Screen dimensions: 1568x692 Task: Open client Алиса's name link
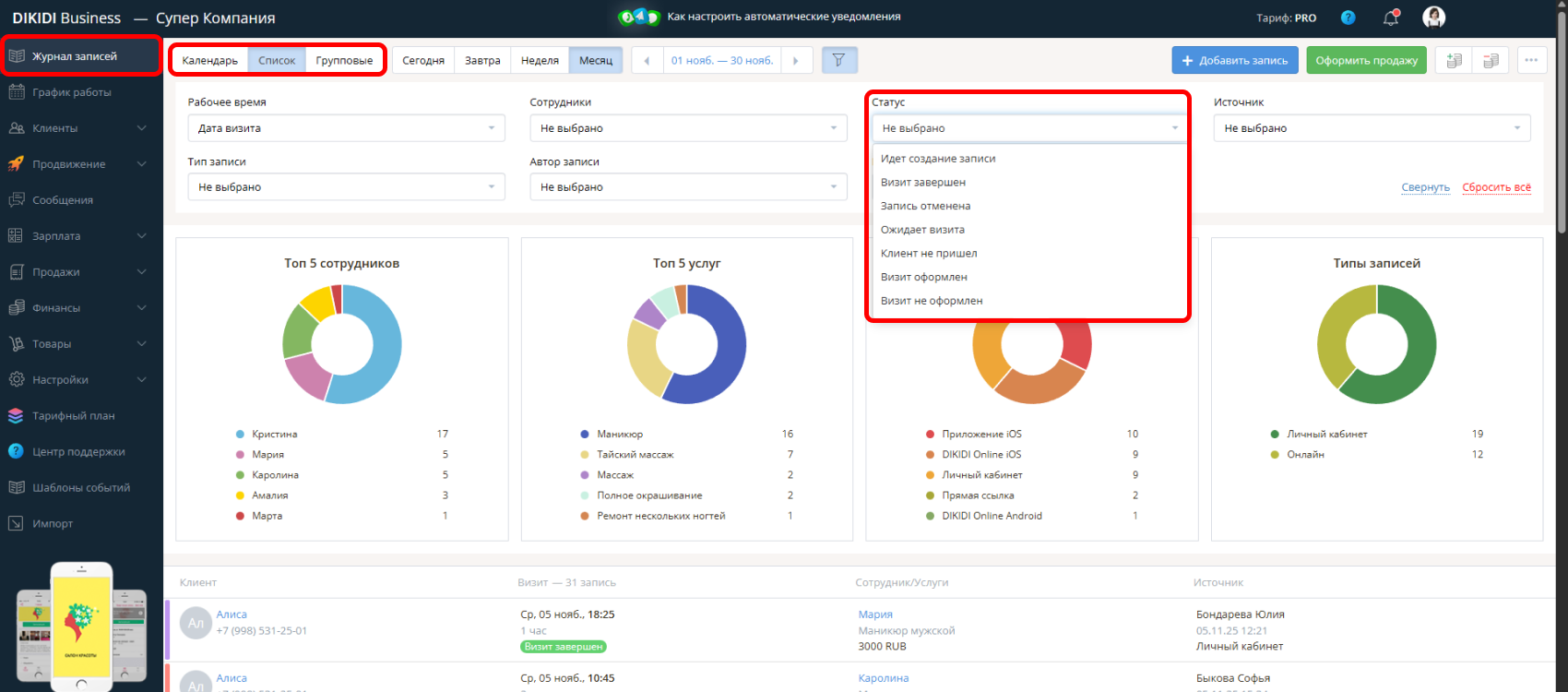pos(232,614)
